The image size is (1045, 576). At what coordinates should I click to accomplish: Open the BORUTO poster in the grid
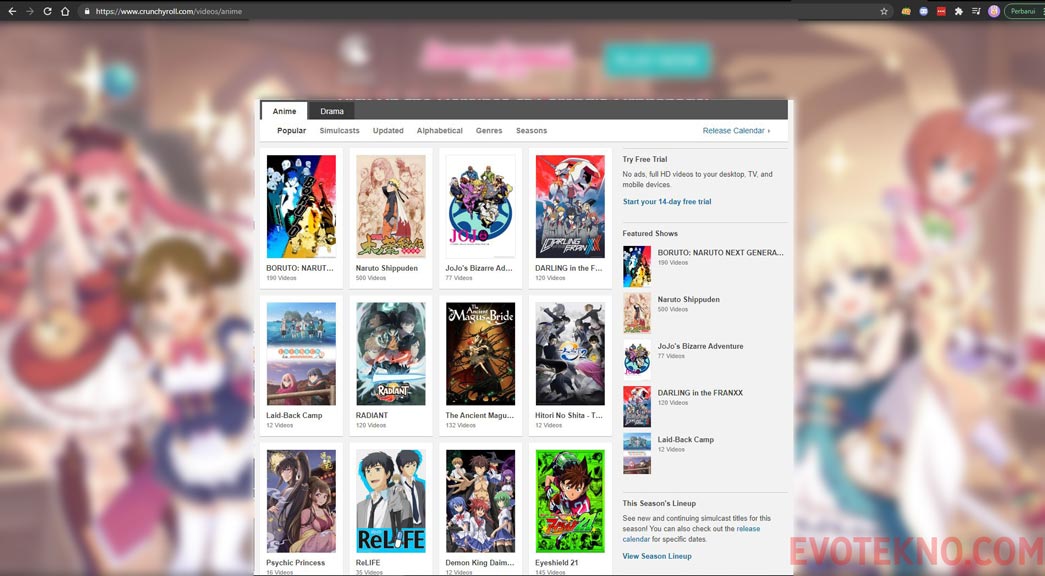pos(301,207)
